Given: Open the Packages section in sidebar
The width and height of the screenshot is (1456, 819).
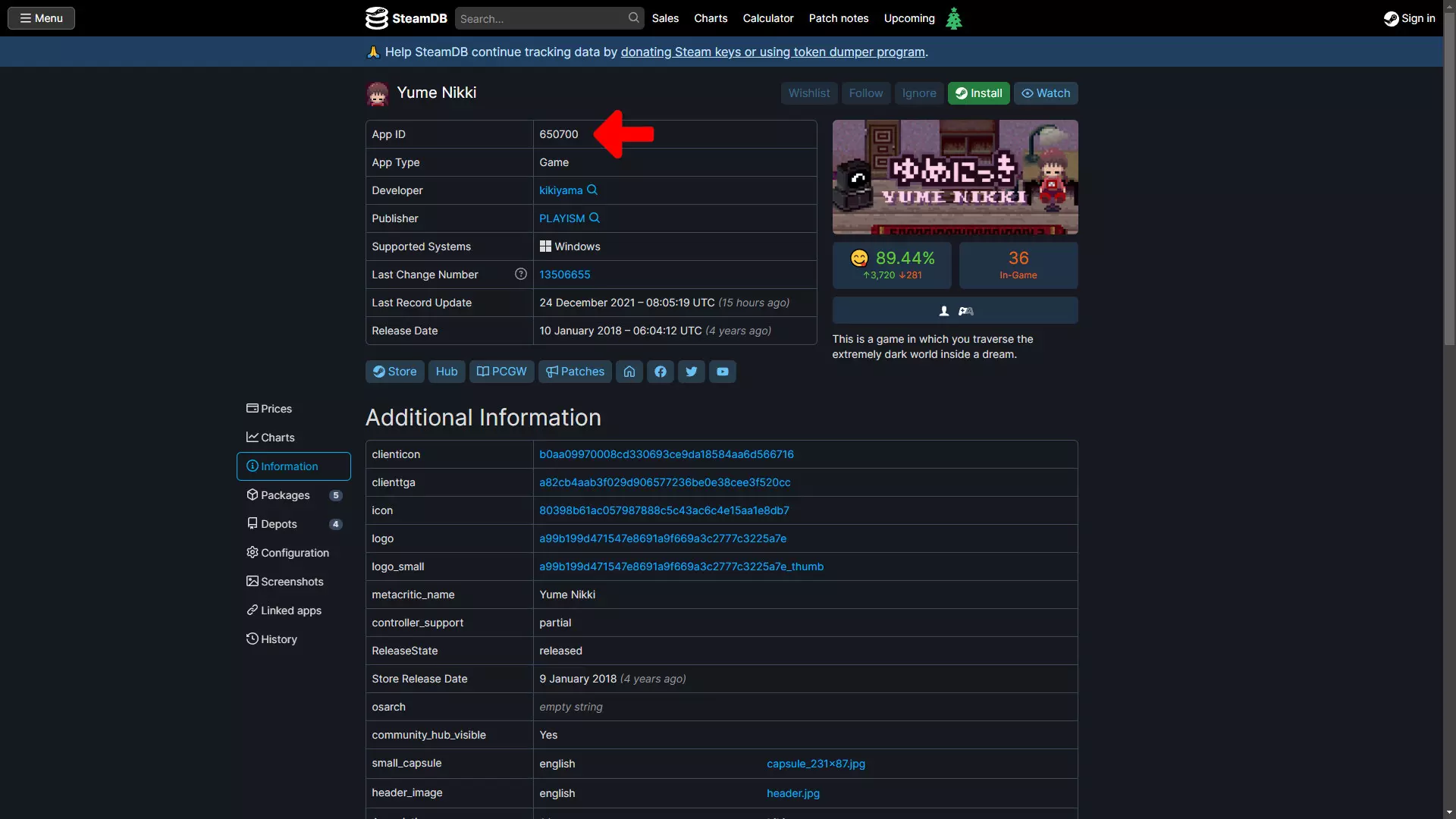Looking at the screenshot, I should [285, 495].
